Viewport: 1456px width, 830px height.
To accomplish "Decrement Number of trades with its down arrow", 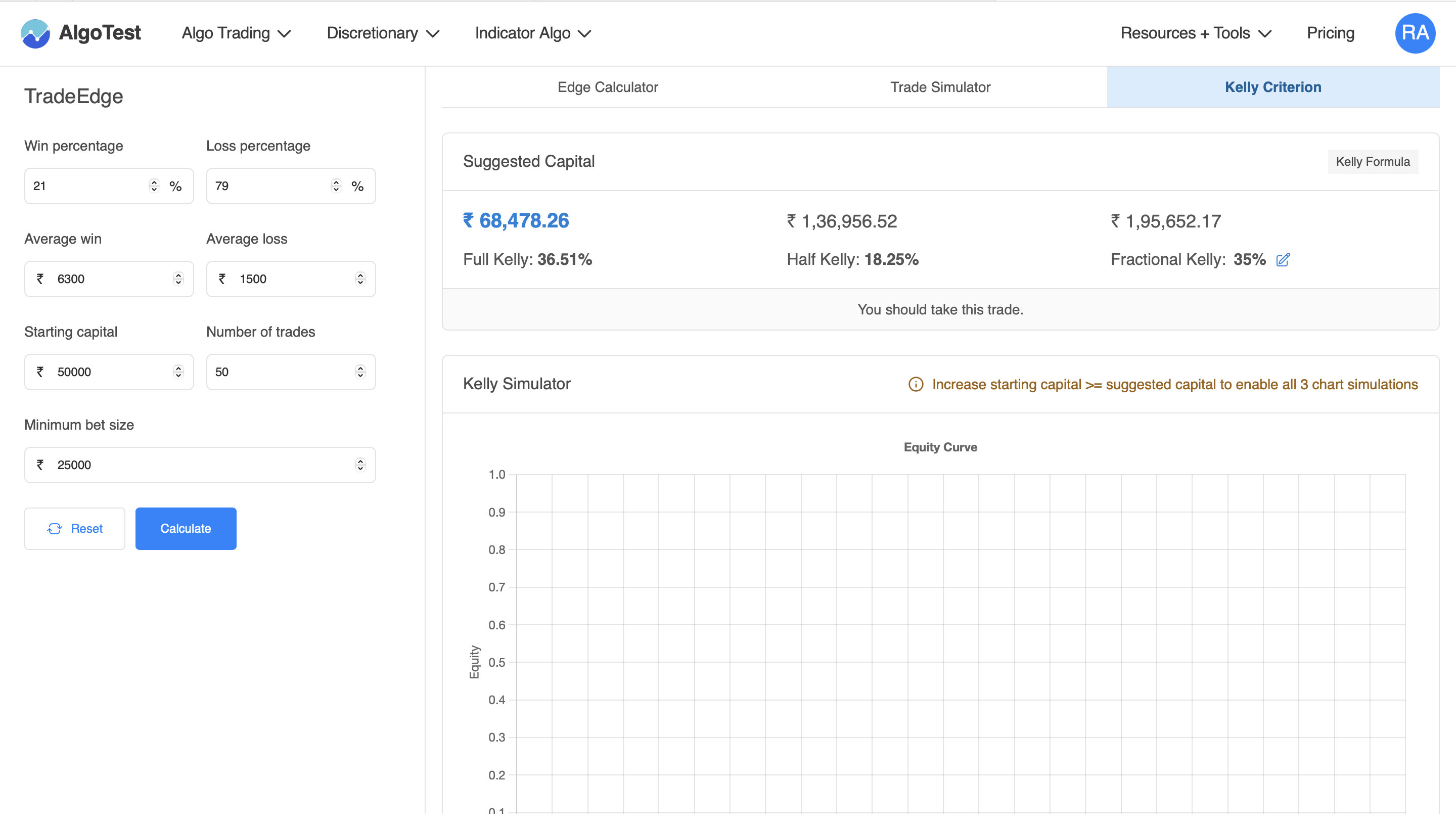I will coord(361,376).
